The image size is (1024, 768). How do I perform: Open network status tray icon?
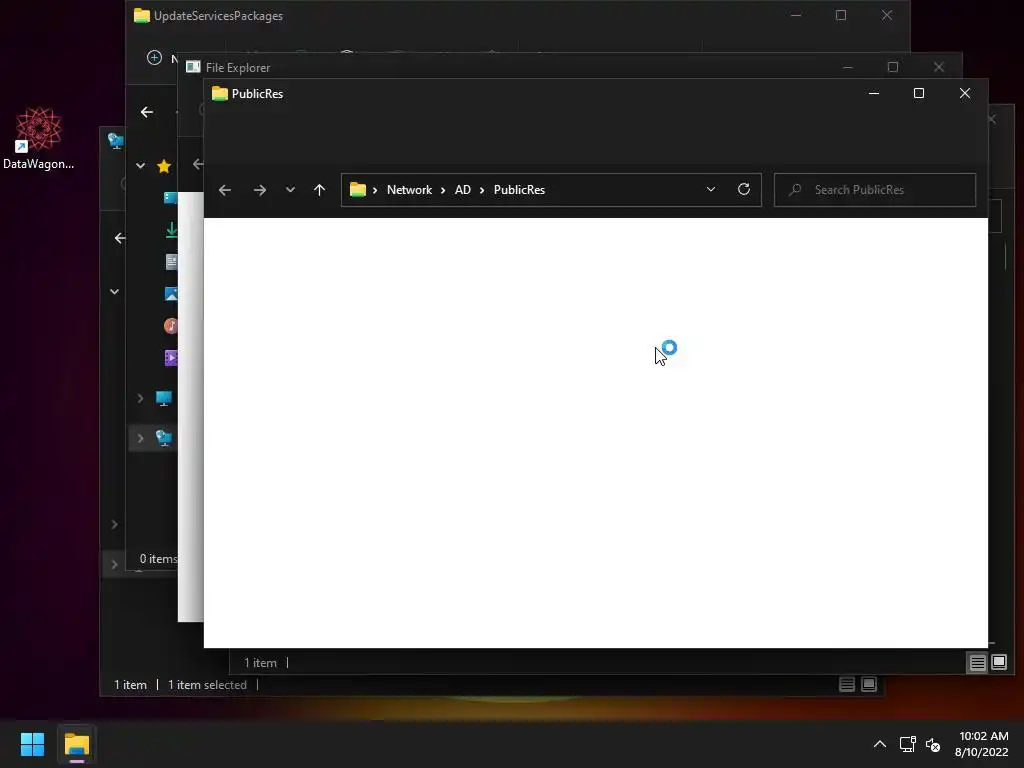tap(907, 744)
